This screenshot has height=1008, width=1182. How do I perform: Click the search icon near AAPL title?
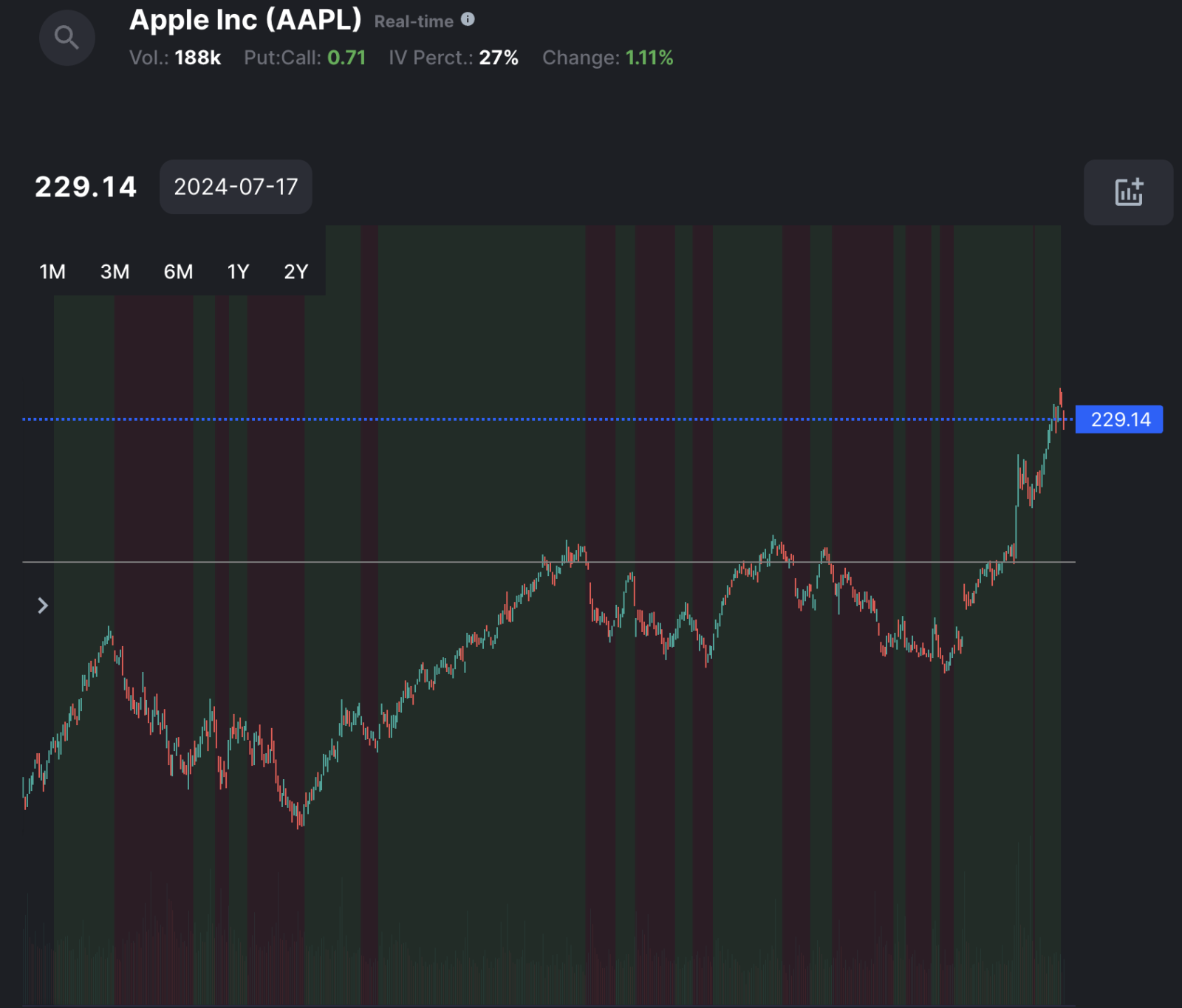[x=66, y=37]
